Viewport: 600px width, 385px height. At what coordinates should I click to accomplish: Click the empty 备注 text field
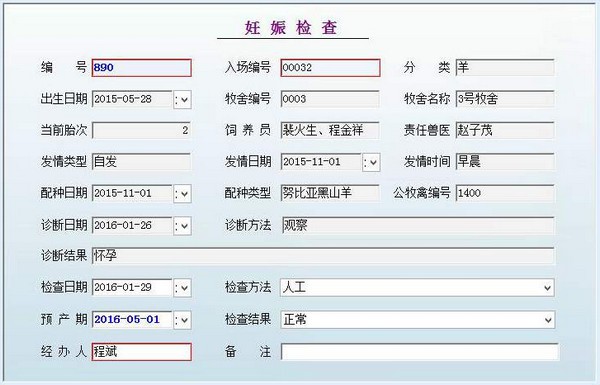pos(420,352)
